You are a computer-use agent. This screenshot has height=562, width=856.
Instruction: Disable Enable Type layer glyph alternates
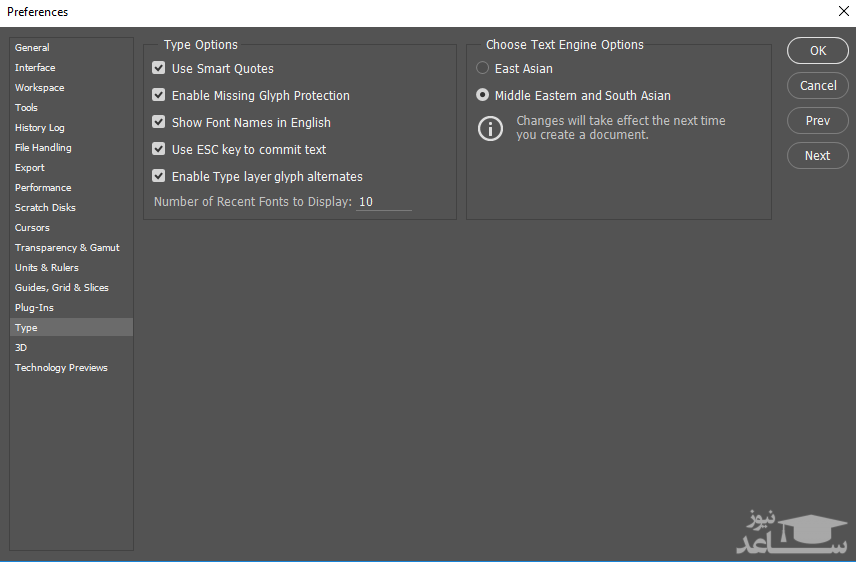click(158, 177)
